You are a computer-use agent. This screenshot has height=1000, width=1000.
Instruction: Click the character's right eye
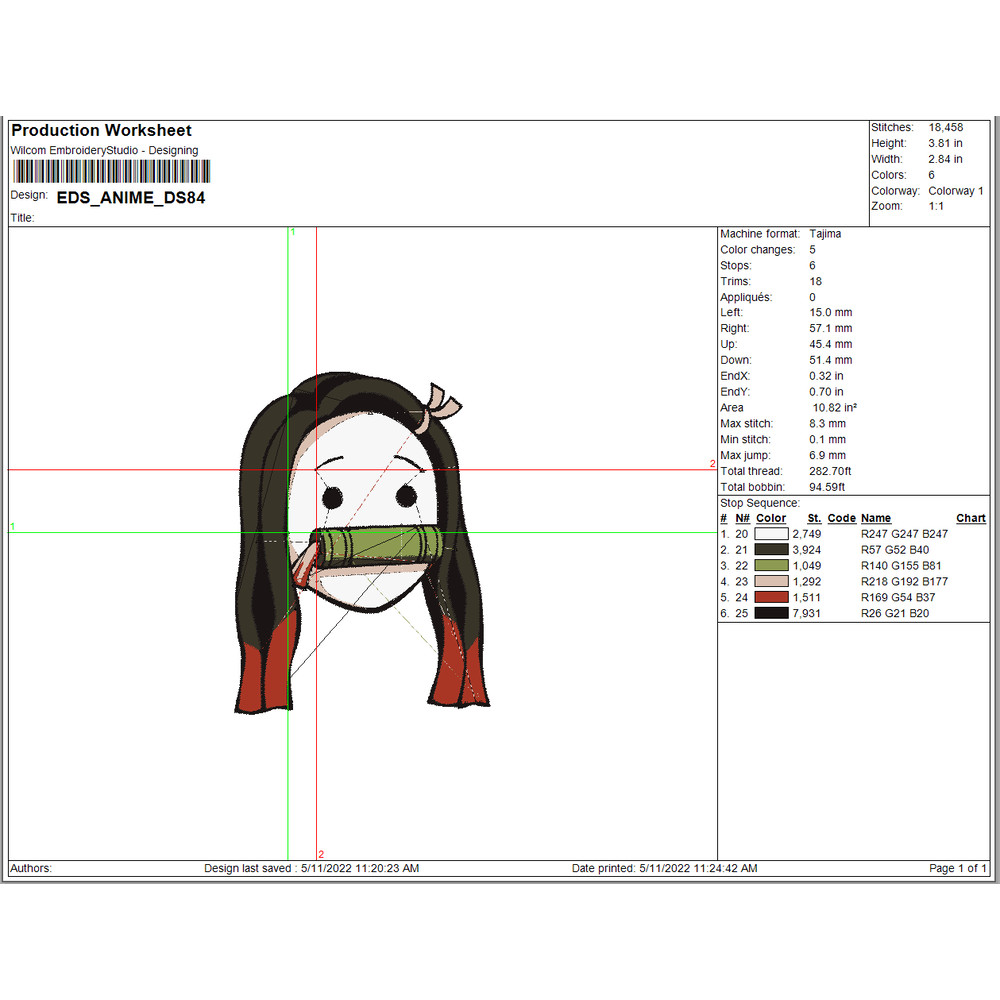[x=406, y=495]
